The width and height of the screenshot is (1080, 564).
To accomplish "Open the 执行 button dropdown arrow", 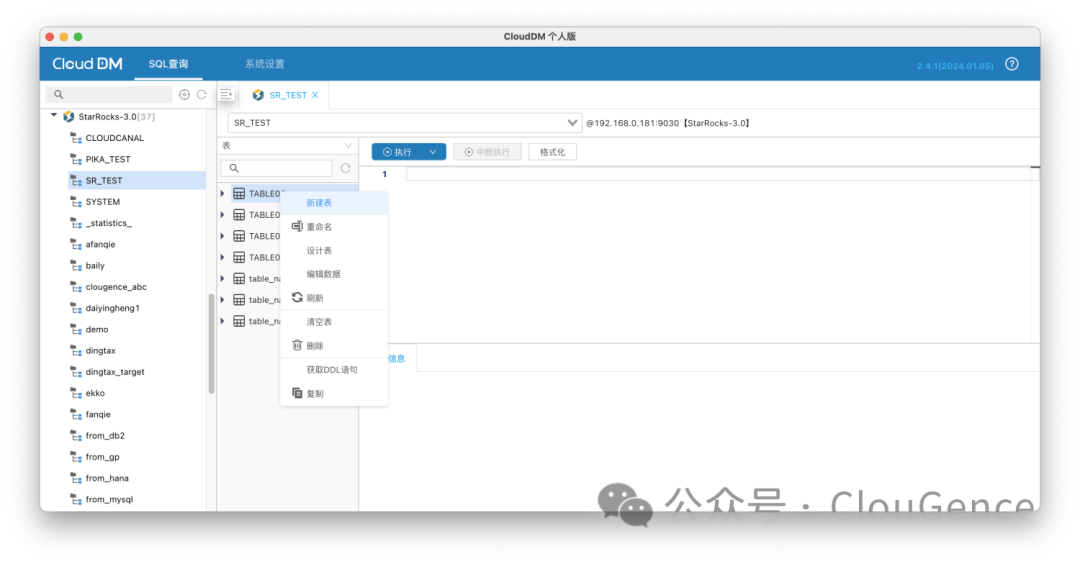I will pos(433,152).
